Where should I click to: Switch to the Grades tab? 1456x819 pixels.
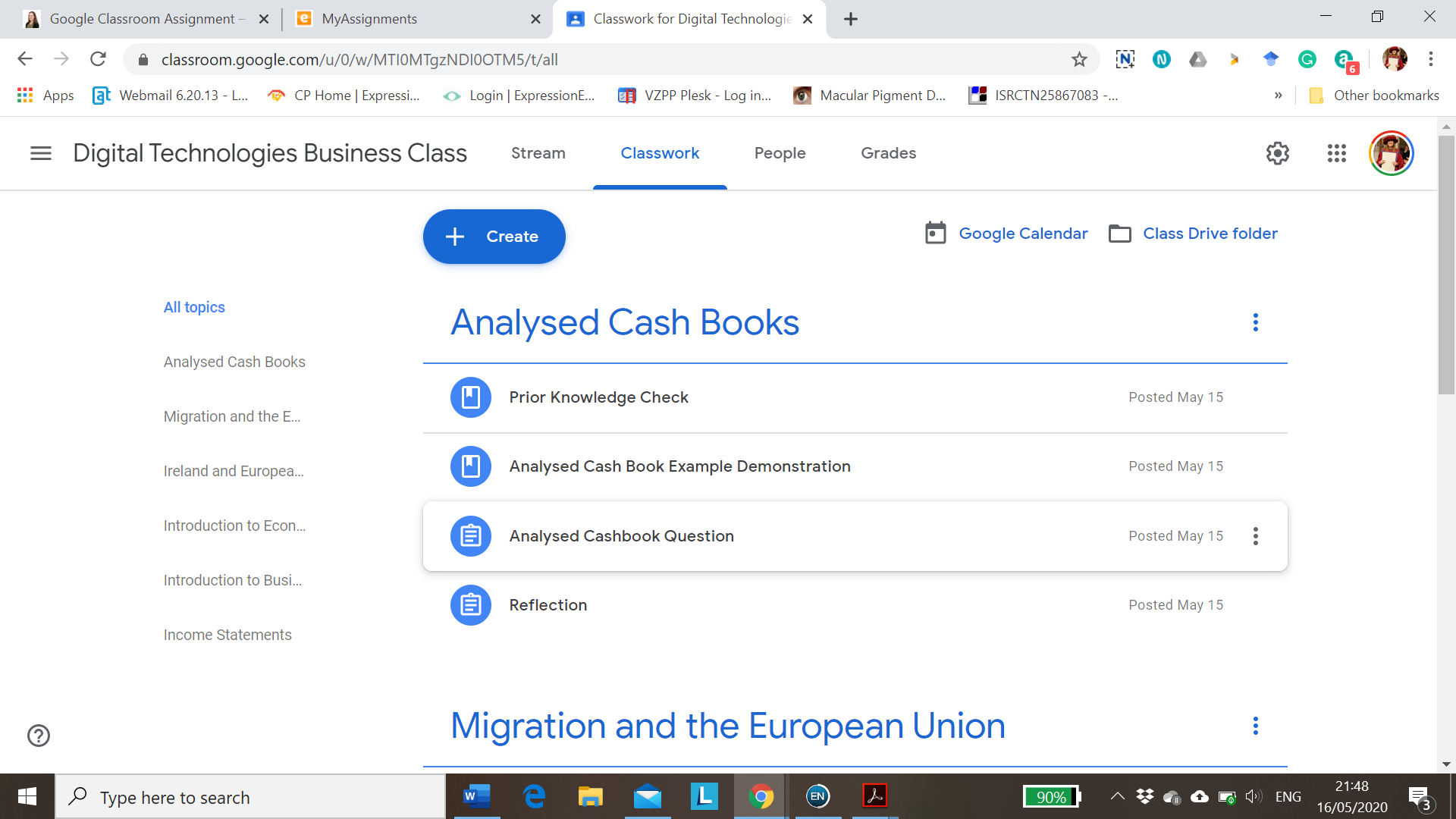coord(888,153)
